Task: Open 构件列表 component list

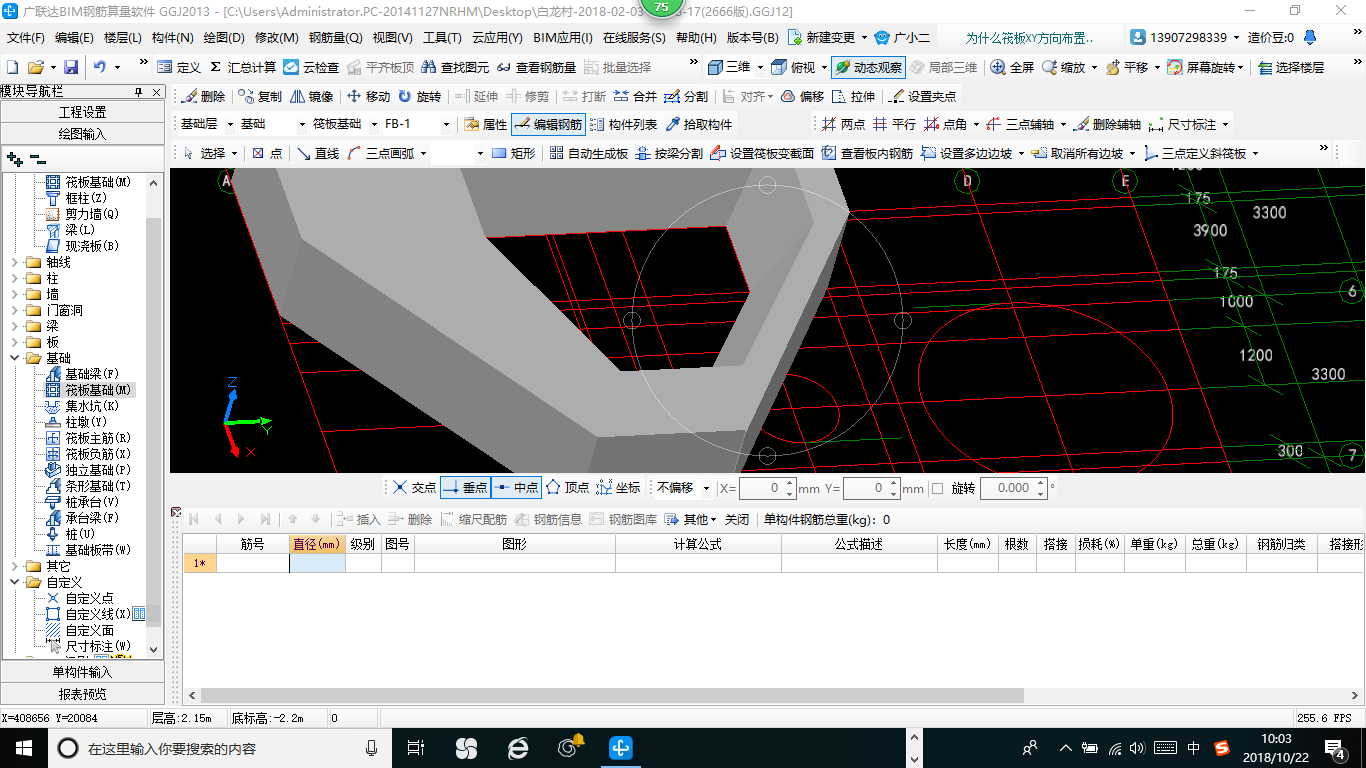Action: (623, 125)
